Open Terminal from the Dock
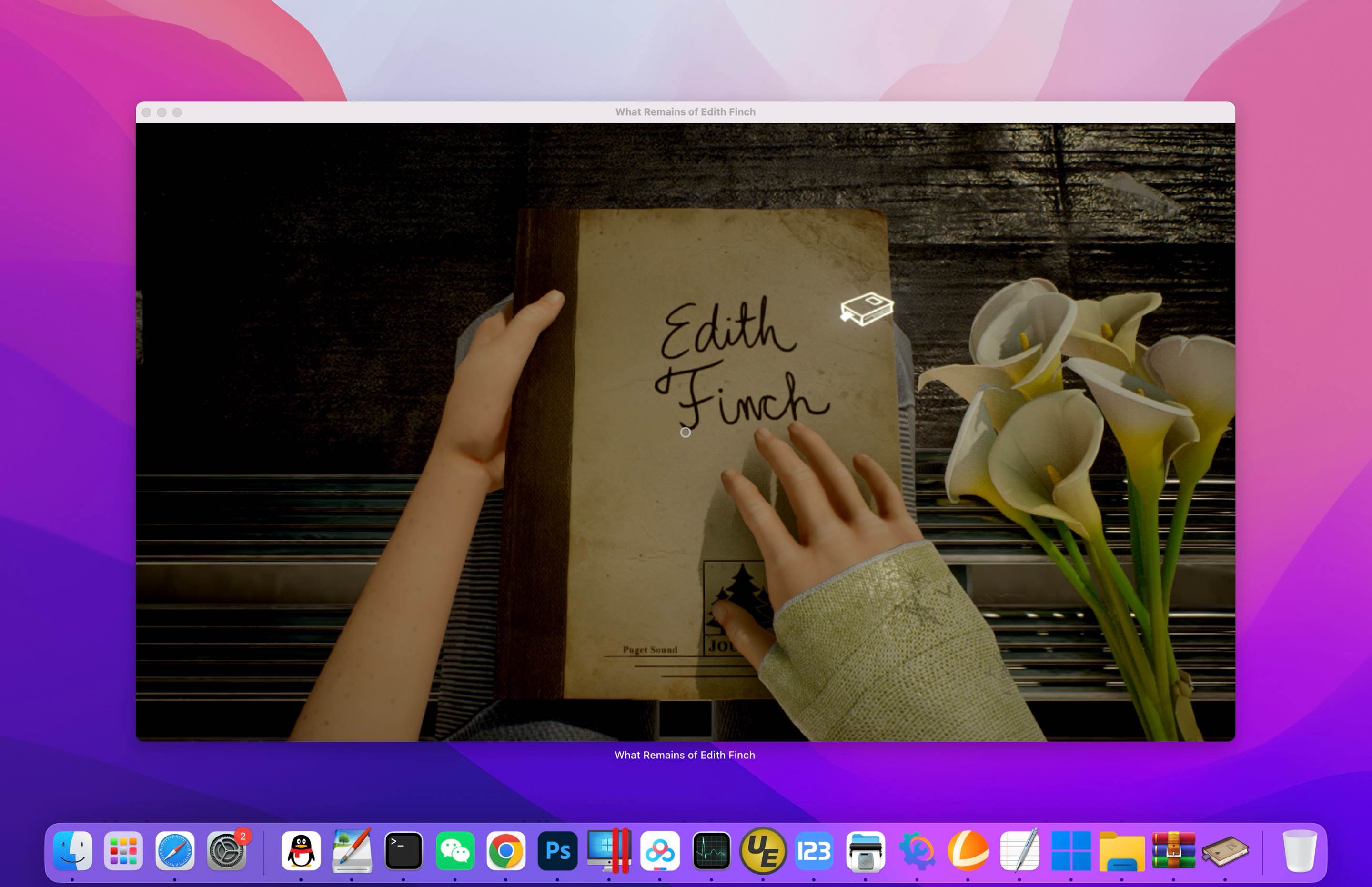 (x=403, y=851)
